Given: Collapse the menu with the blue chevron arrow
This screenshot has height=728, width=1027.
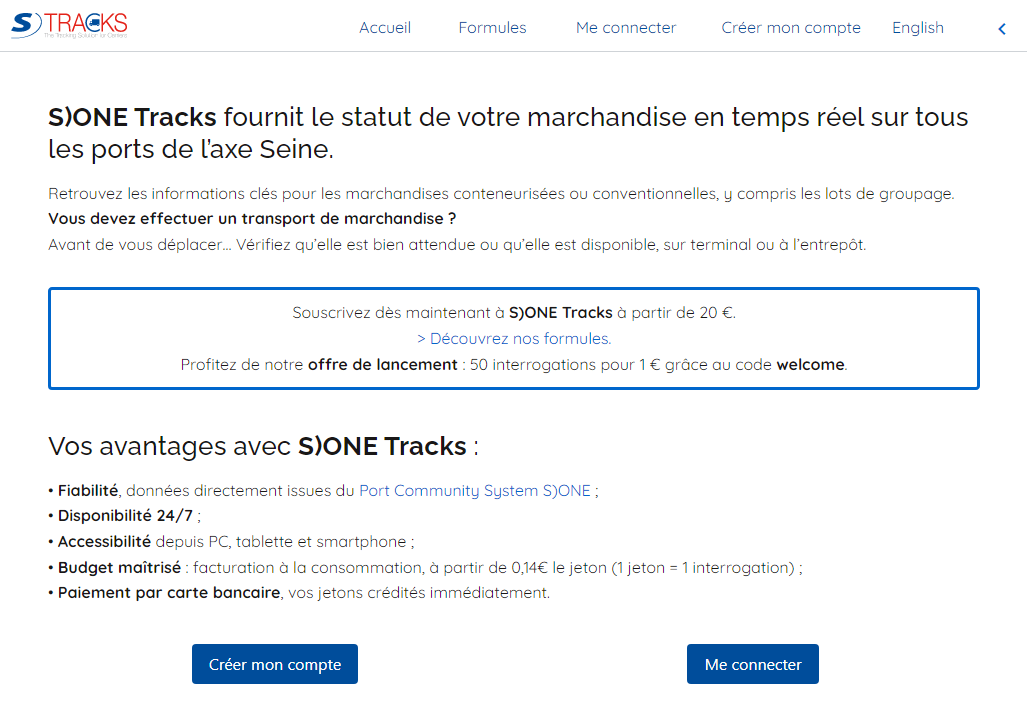Looking at the screenshot, I should pos(1002,29).
